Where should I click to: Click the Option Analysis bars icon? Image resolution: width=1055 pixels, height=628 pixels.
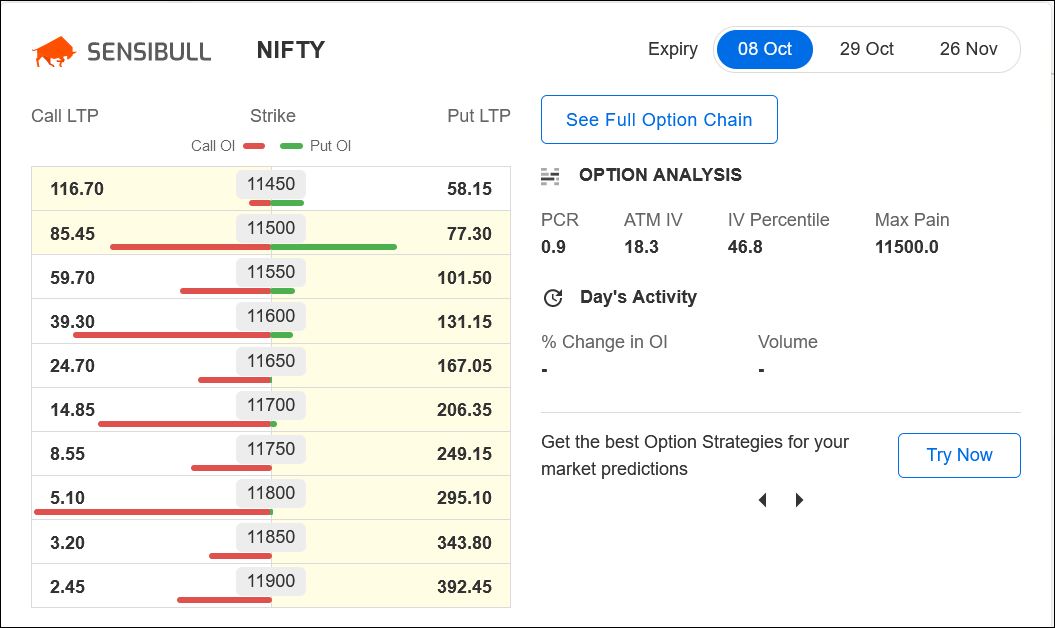[x=550, y=176]
